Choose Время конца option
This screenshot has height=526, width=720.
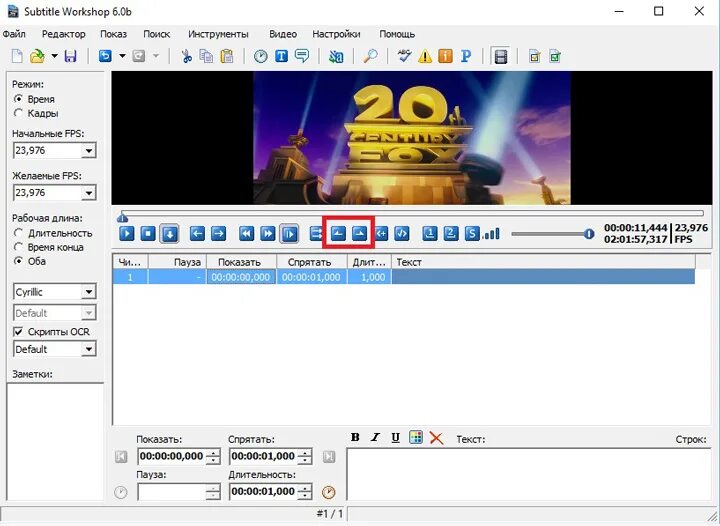click(x=18, y=247)
